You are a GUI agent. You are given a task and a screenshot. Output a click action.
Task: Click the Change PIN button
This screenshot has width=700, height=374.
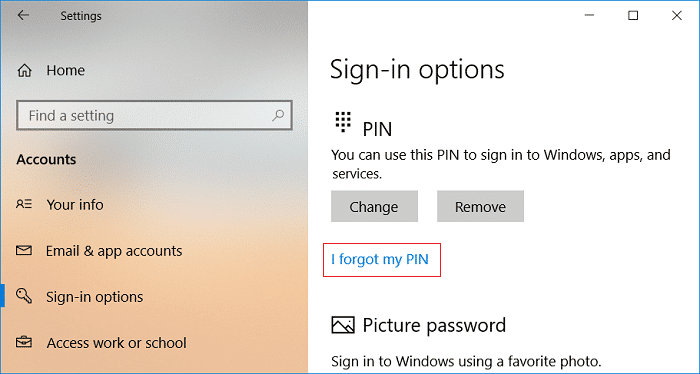click(x=374, y=206)
